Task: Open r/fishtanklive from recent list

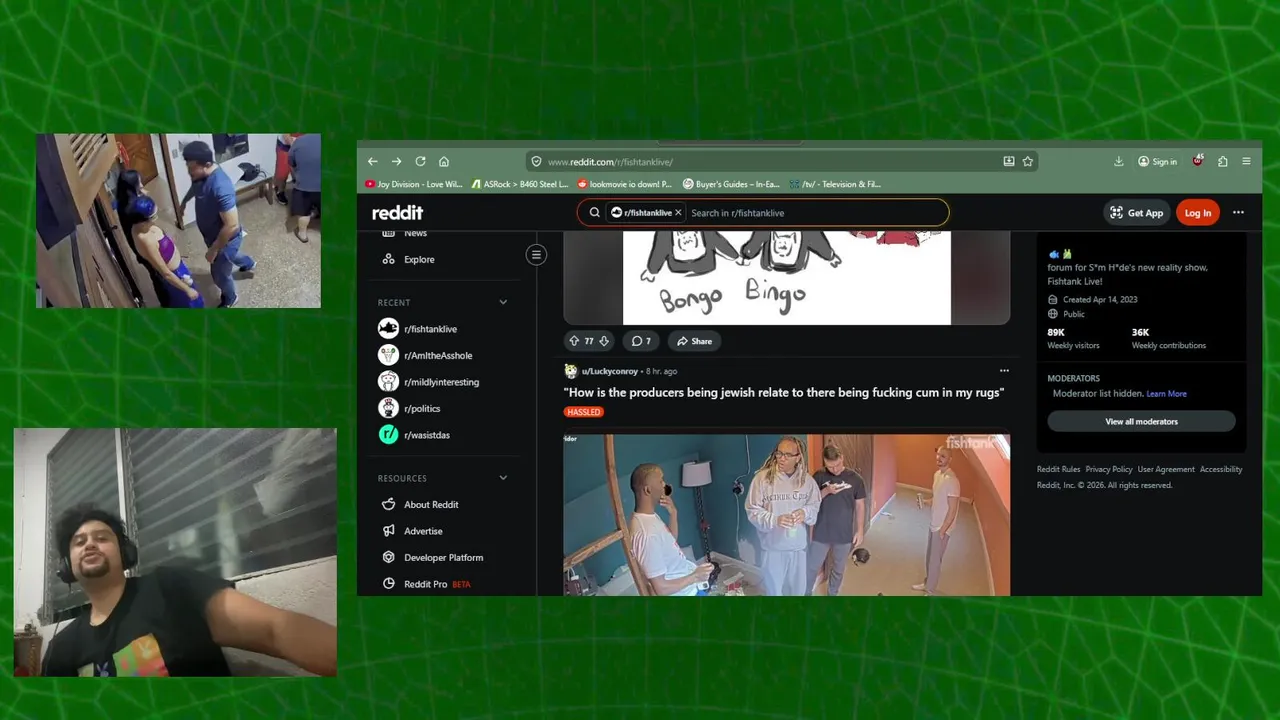Action: (431, 329)
